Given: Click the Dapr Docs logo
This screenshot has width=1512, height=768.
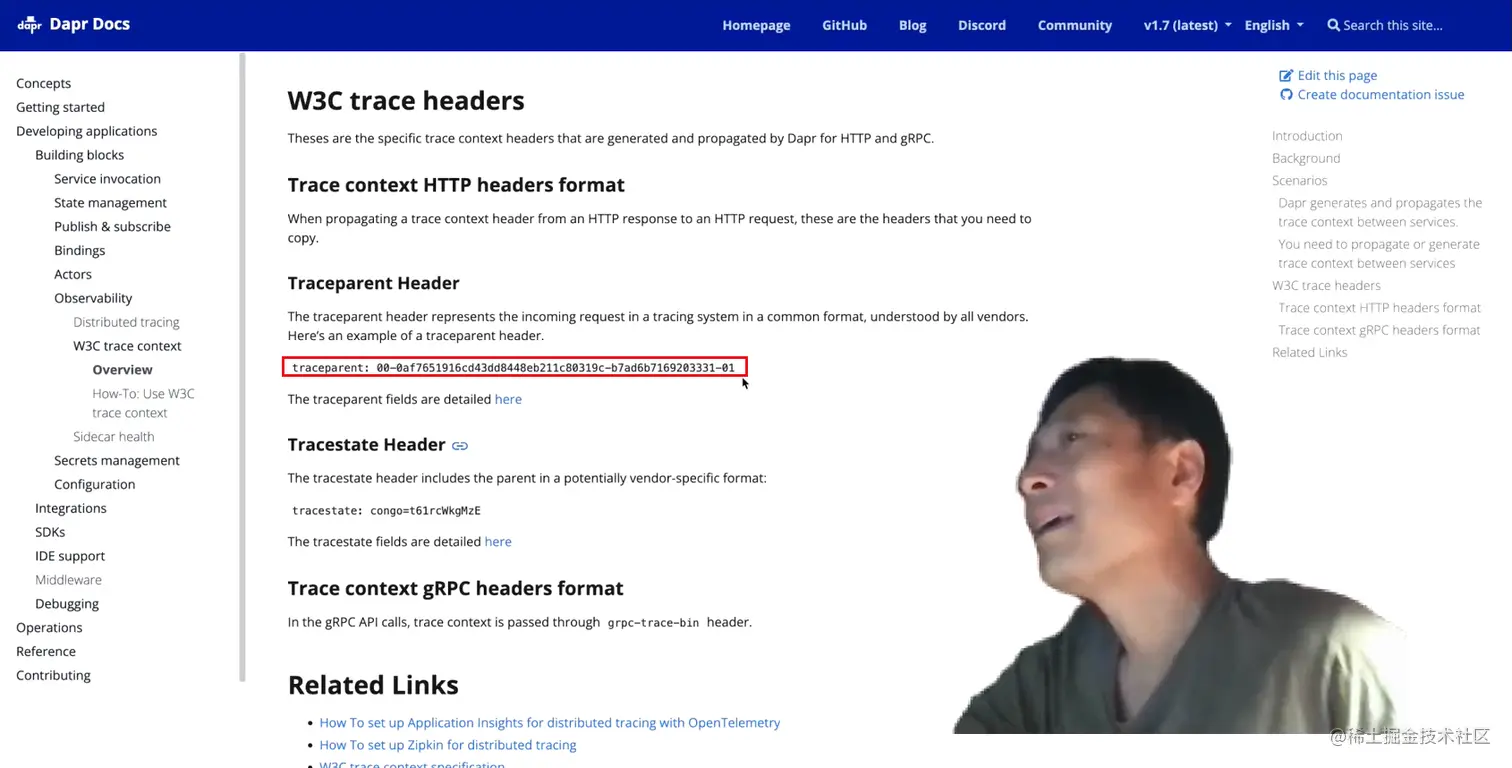Looking at the screenshot, I should click(74, 24).
